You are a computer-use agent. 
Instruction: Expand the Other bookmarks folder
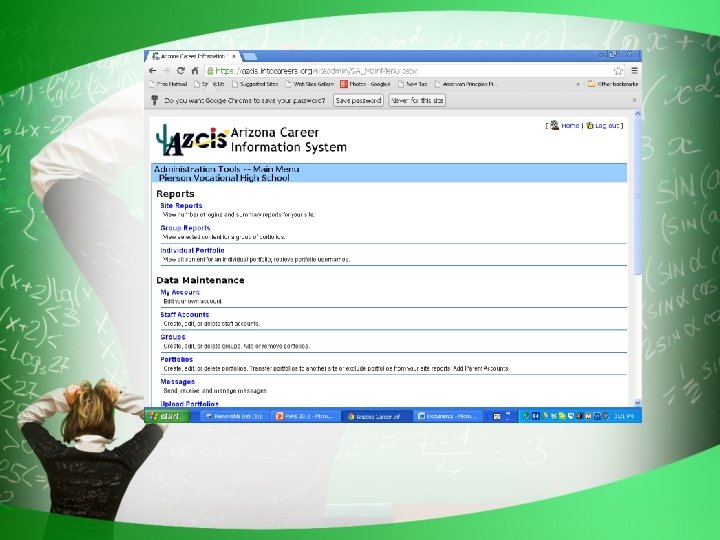pos(613,84)
